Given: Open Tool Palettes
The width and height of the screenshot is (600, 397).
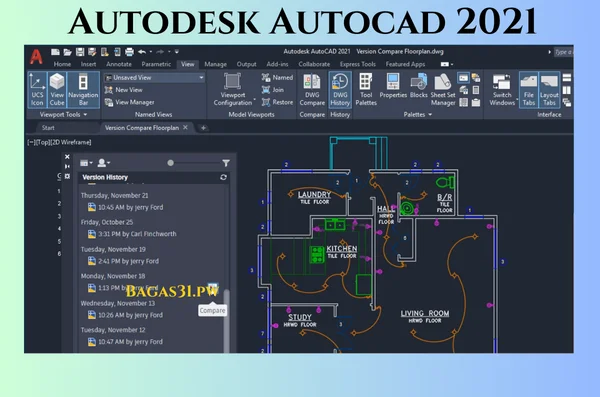Looking at the screenshot, I should coord(366,90).
